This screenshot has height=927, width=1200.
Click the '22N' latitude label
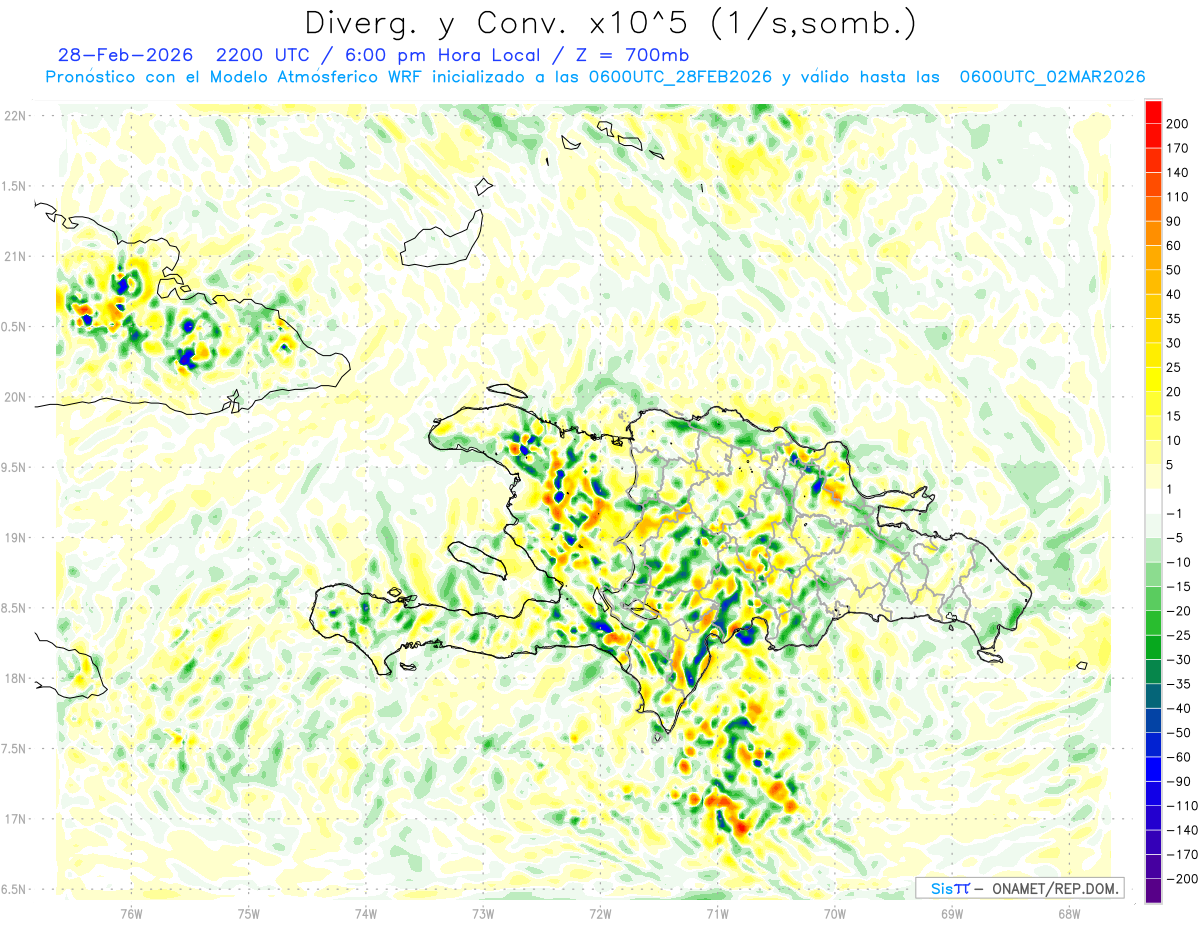point(15,116)
